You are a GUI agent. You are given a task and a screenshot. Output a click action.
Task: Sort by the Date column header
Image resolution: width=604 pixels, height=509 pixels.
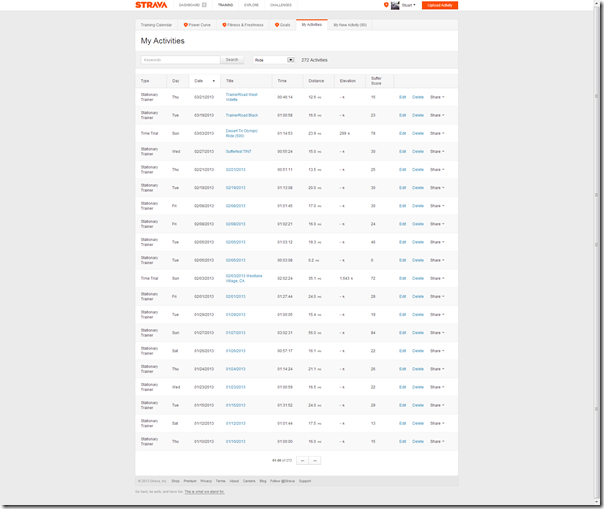(205, 81)
